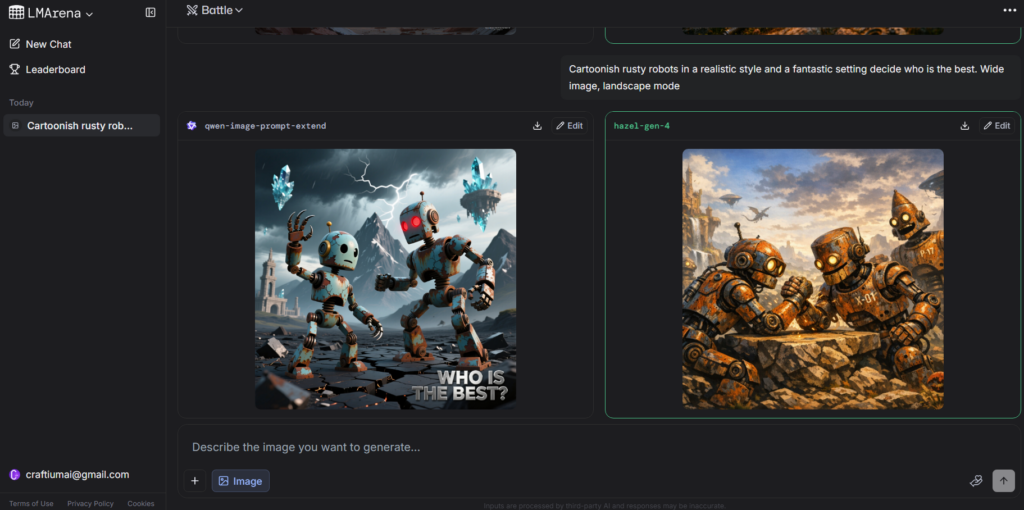
Task: Click the New Chat pencil icon
Action: tap(15, 44)
